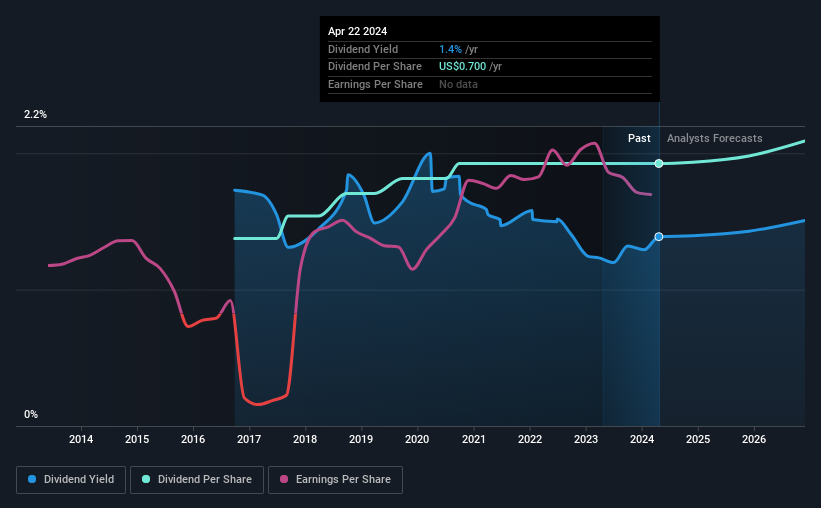Click the 2019 x-axis label

click(x=361, y=439)
